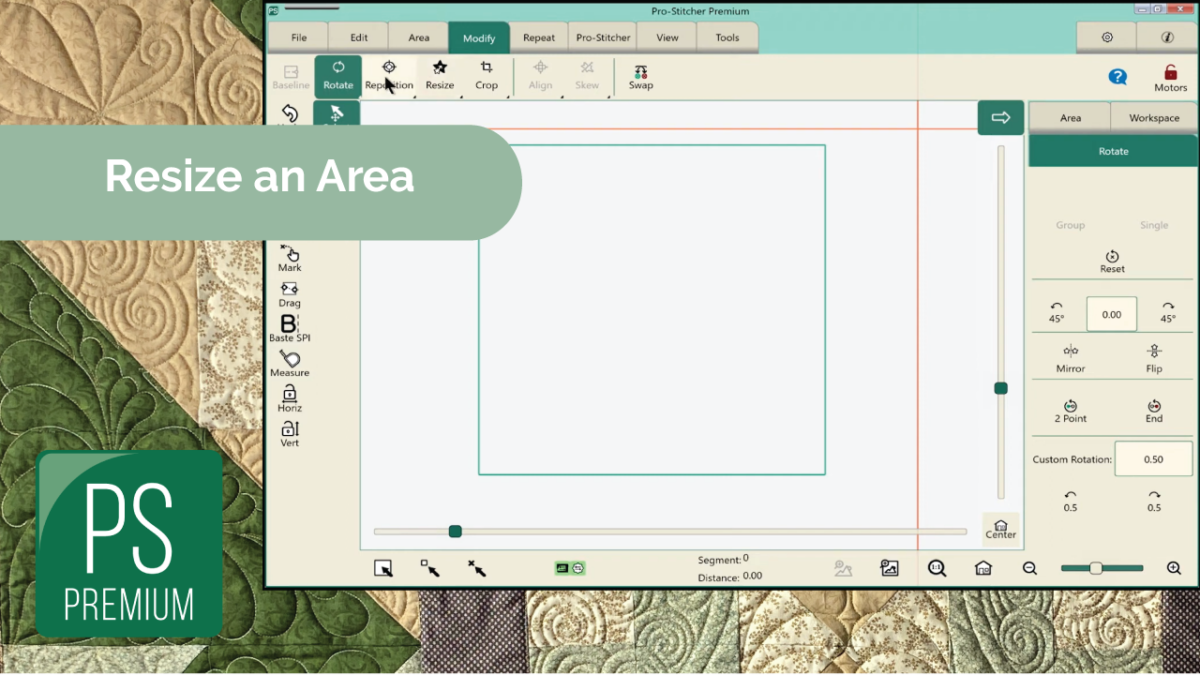Choose the Drag tool
Image resolution: width=1200 pixels, height=675 pixels.
[289, 293]
